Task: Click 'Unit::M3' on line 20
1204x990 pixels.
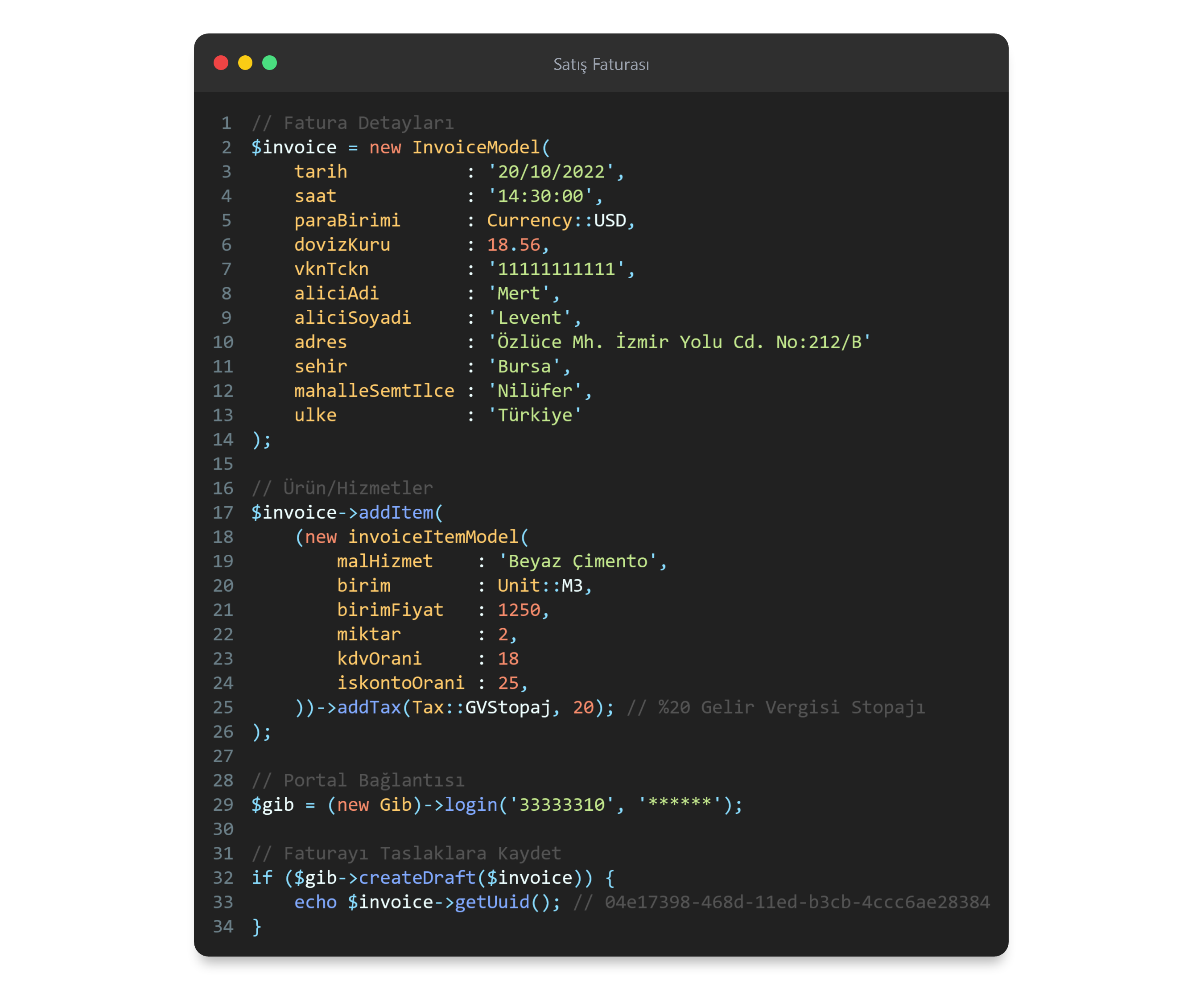Action: pos(540,586)
